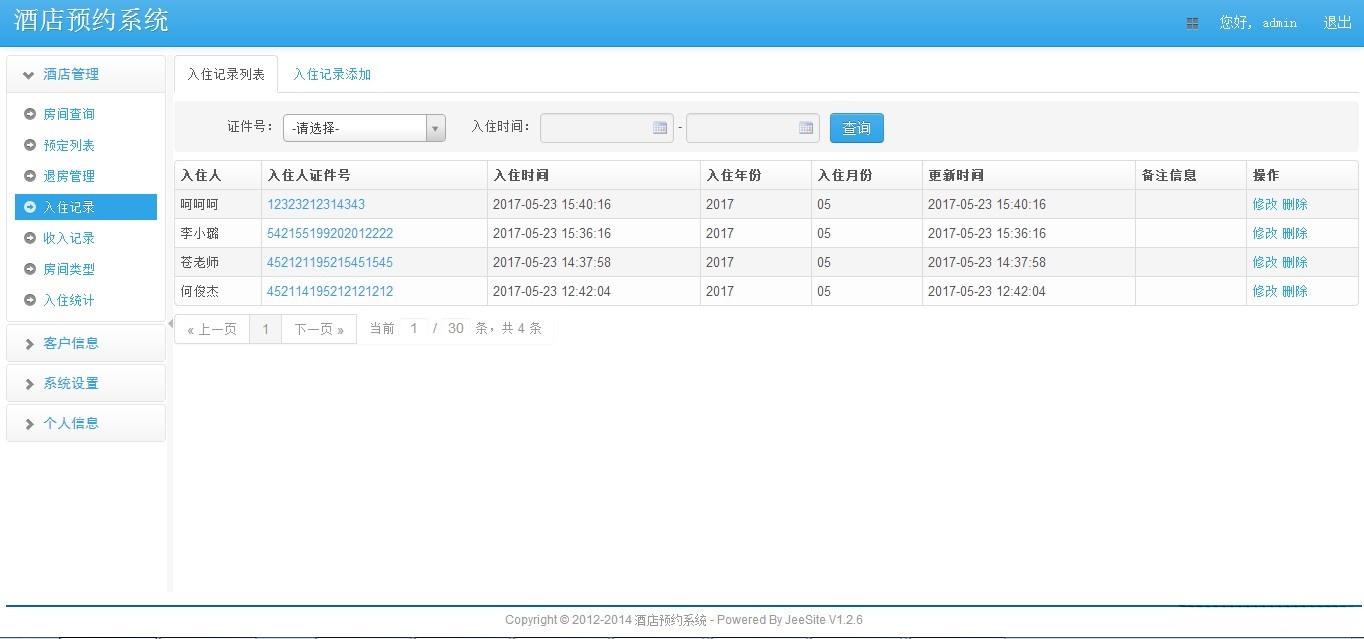Open 房间类型 in the sidebar
The width and height of the screenshot is (1364, 639).
[69, 269]
